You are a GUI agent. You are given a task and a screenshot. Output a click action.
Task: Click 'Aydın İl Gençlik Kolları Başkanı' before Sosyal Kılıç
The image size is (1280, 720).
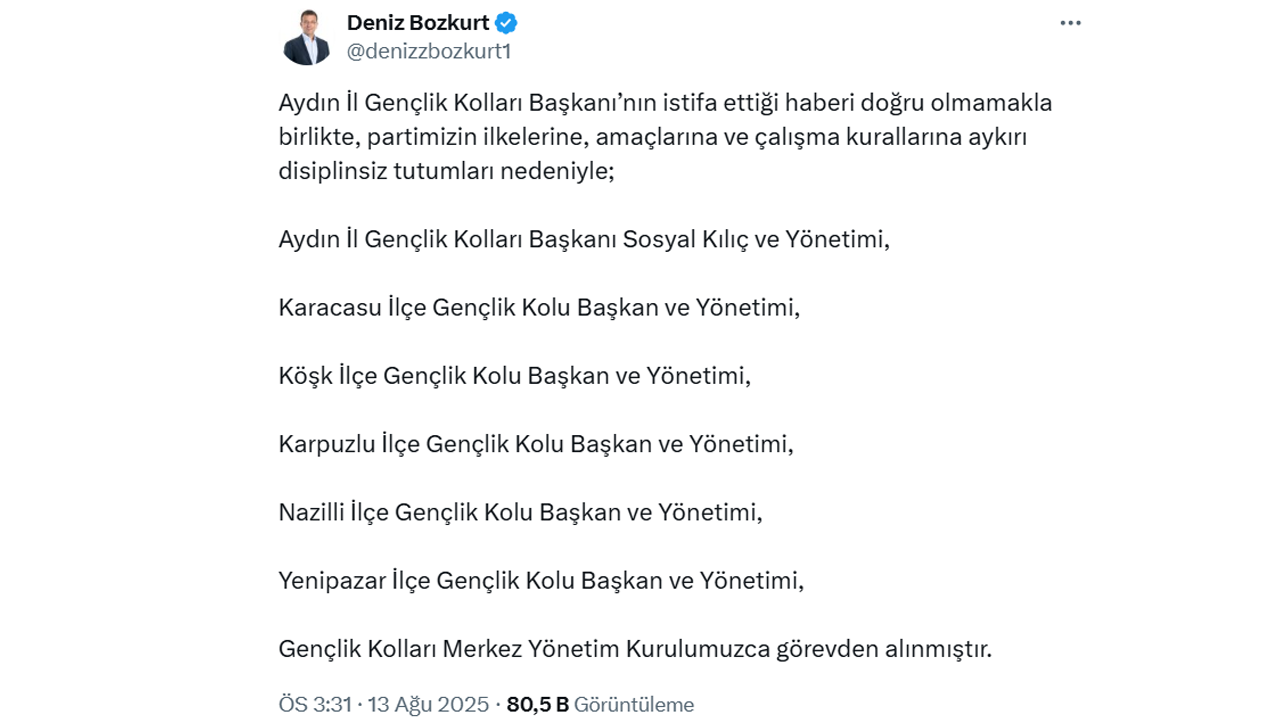pyautogui.click(x=447, y=239)
